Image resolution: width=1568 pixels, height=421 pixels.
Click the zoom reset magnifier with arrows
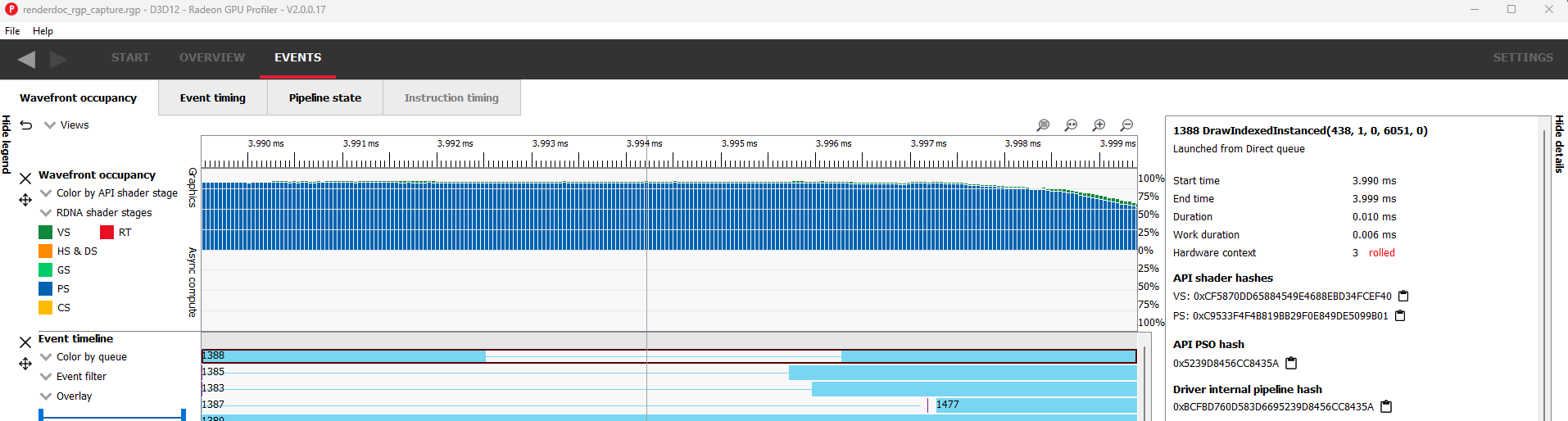tap(1071, 125)
